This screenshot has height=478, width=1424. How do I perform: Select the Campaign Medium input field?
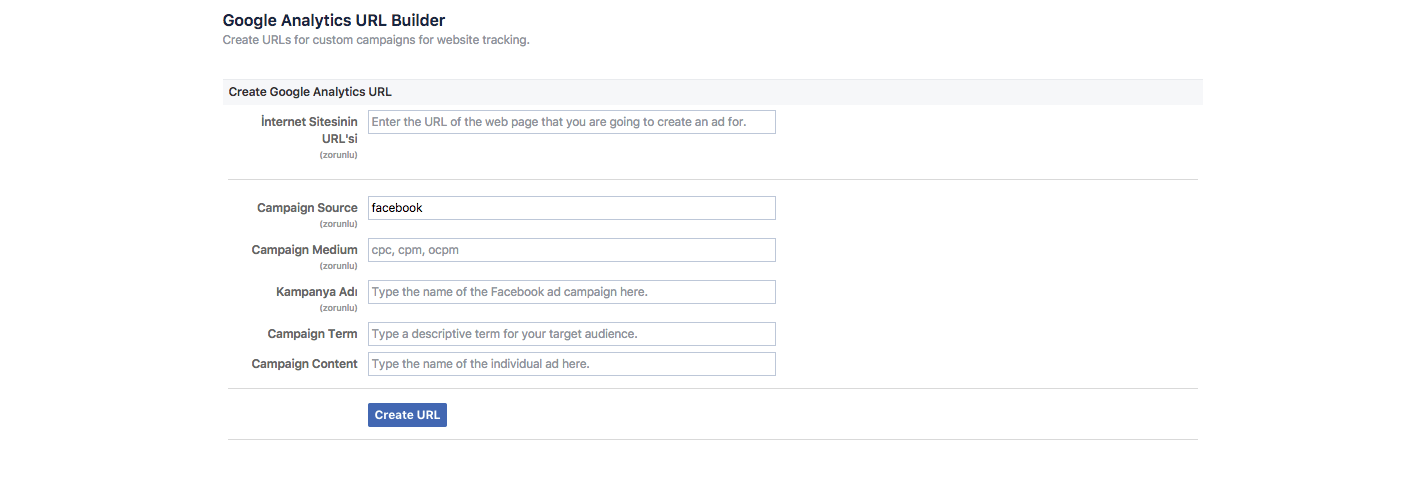point(571,250)
